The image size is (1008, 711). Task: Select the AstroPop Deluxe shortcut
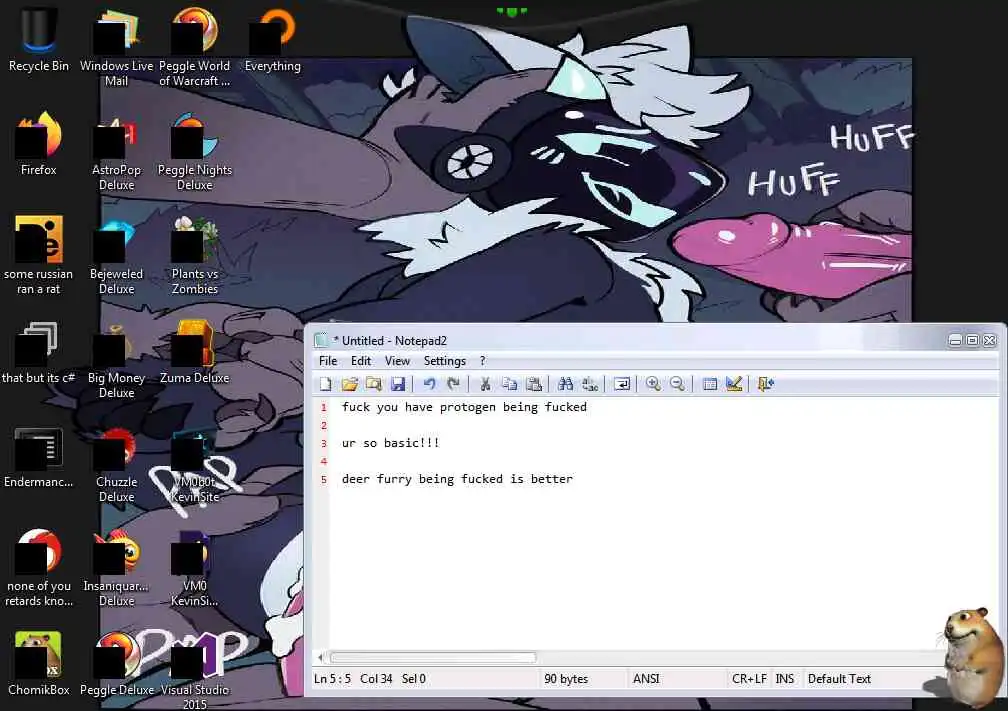(116, 152)
